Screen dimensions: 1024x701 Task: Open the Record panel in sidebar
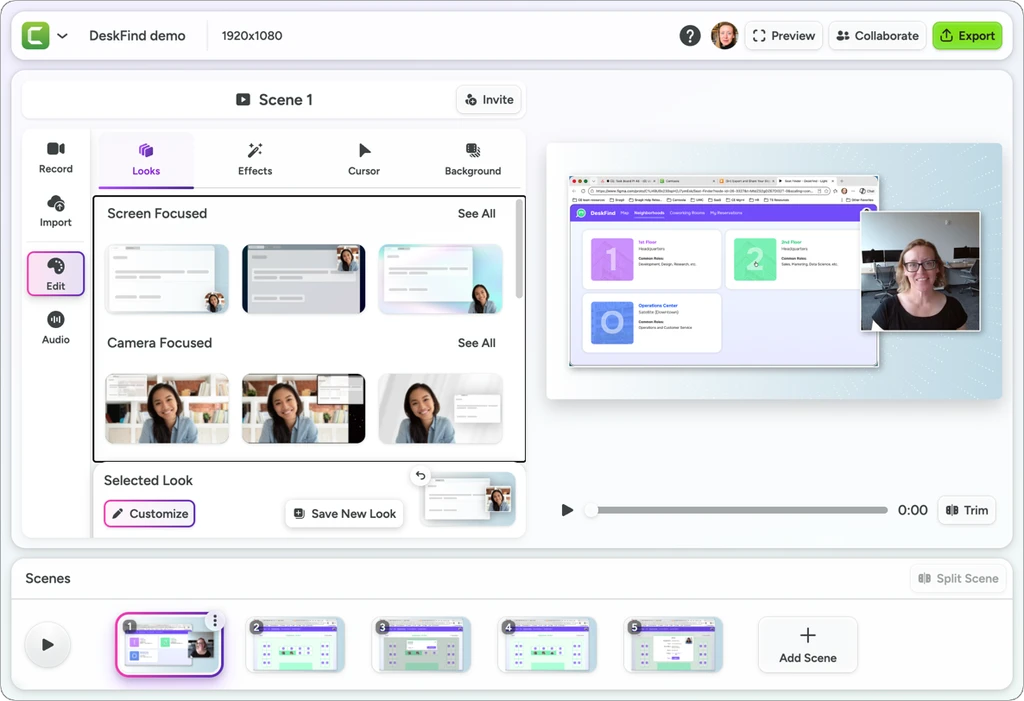pos(56,157)
